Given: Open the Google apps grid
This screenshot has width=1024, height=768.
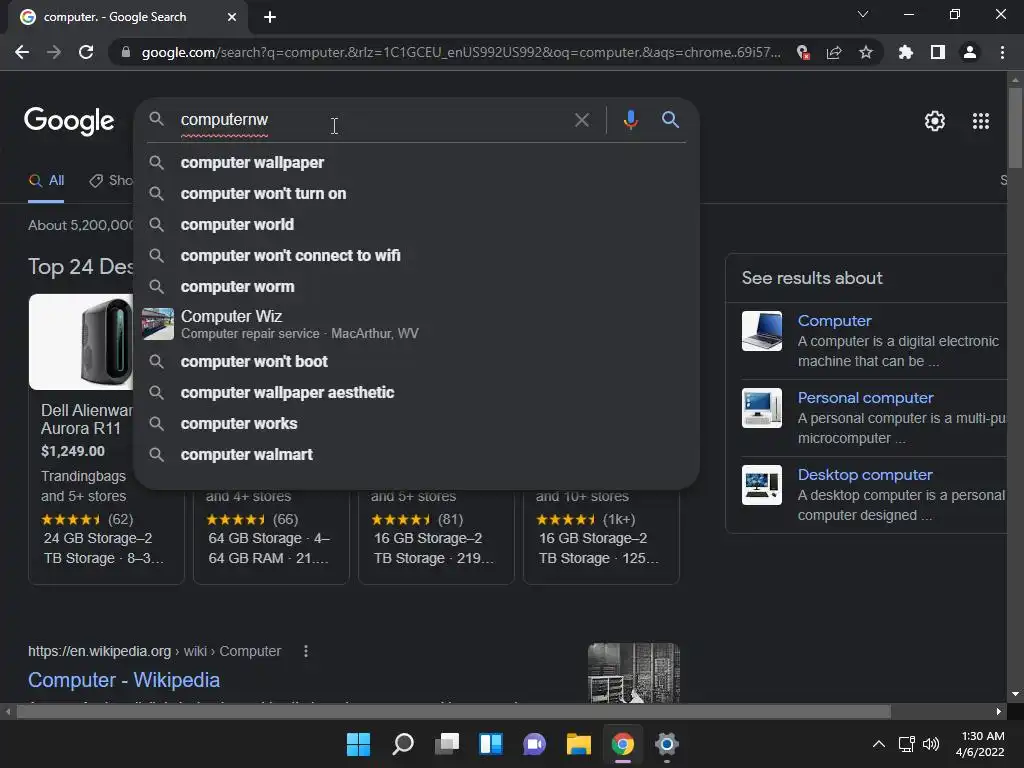Looking at the screenshot, I should point(981,121).
